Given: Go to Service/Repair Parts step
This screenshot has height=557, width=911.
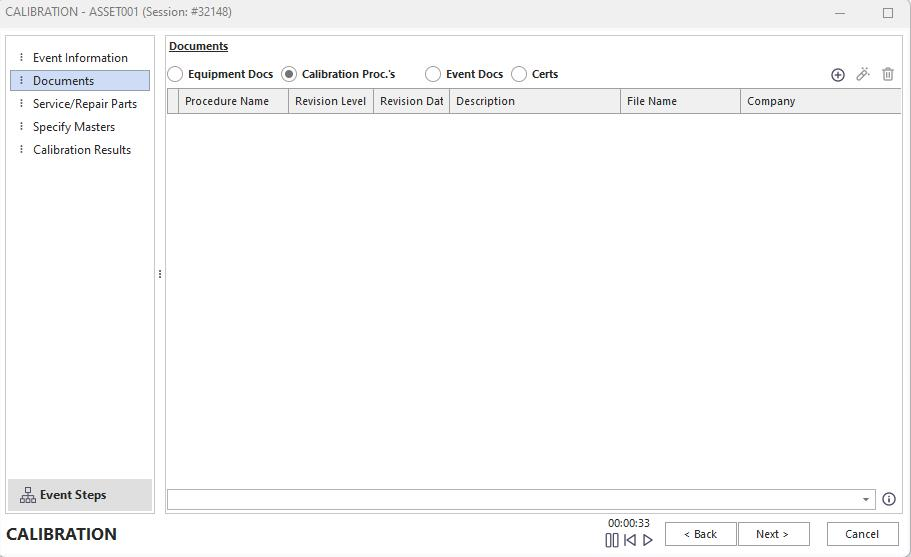Looking at the screenshot, I should point(80,104).
